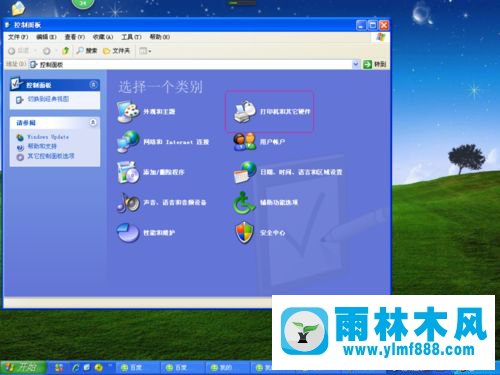Viewport: 500px width, 375px height.
Task: Launch Internet Explorer from quick launch
Action: pos(76,367)
